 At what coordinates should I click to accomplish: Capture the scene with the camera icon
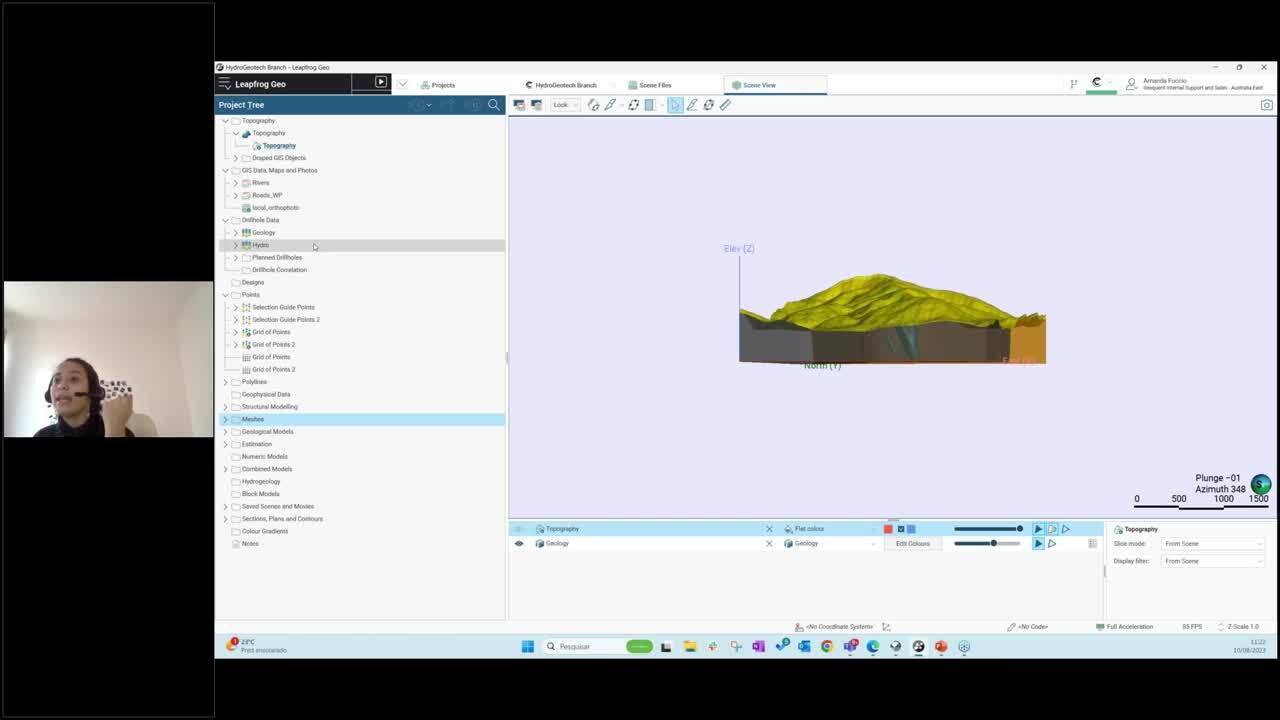pos(1266,105)
